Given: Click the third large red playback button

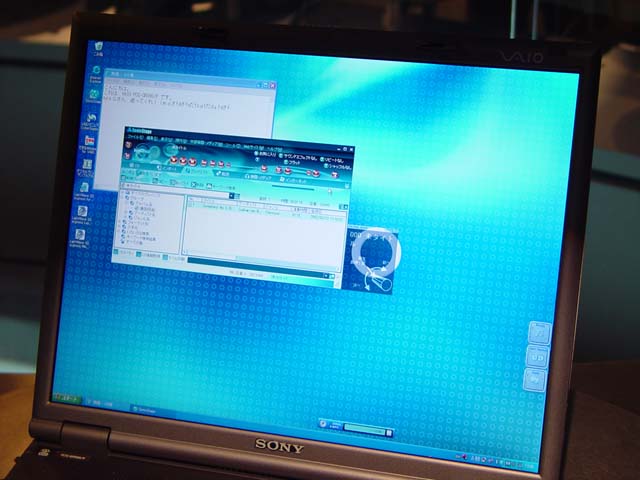Looking at the screenshot, I should point(193,161).
